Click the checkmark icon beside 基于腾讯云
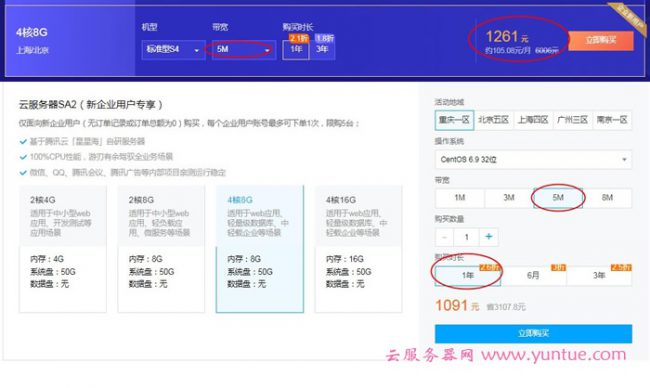The width and height of the screenshot is (650, 388). point(23,142)
